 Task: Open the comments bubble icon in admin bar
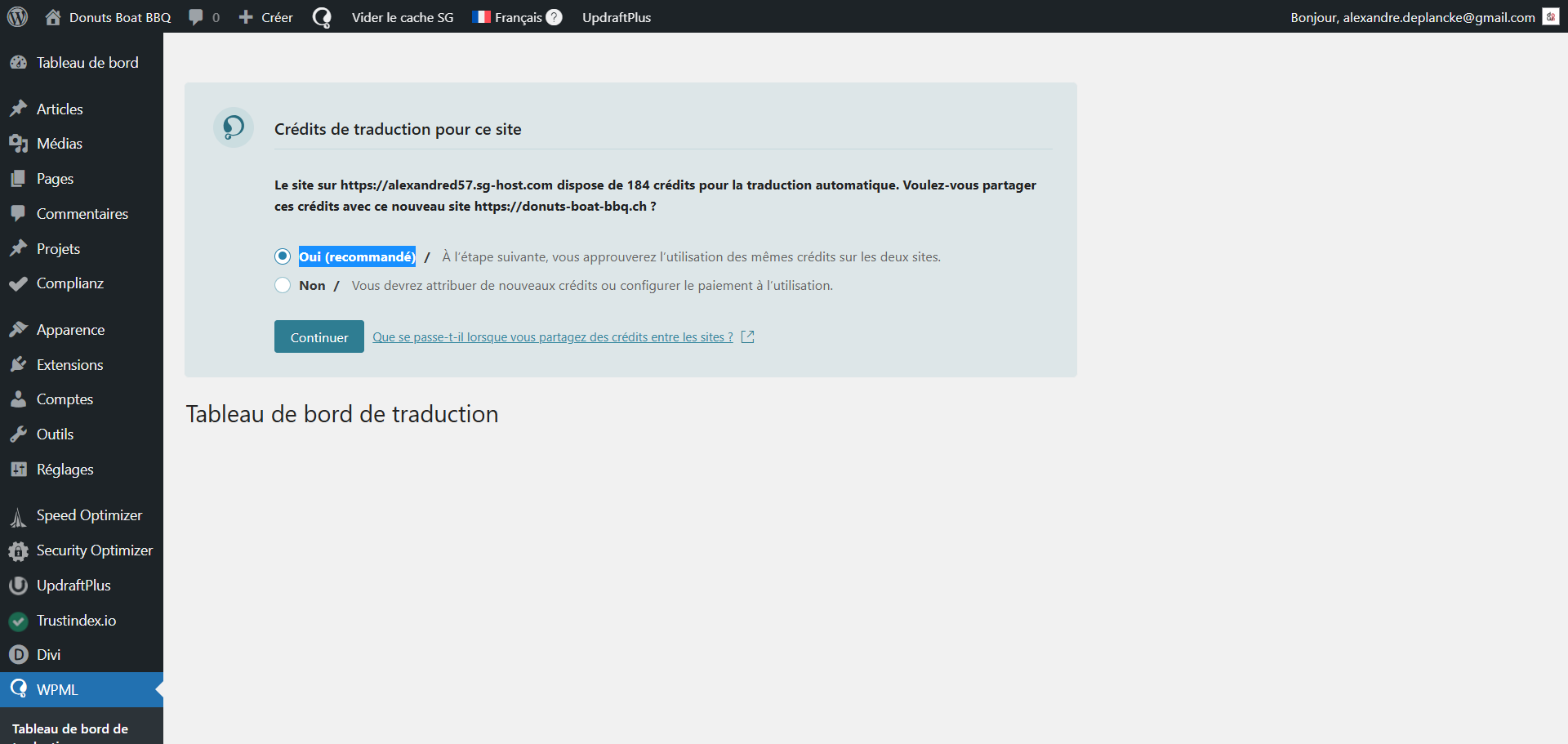click(x=196, y=17)
